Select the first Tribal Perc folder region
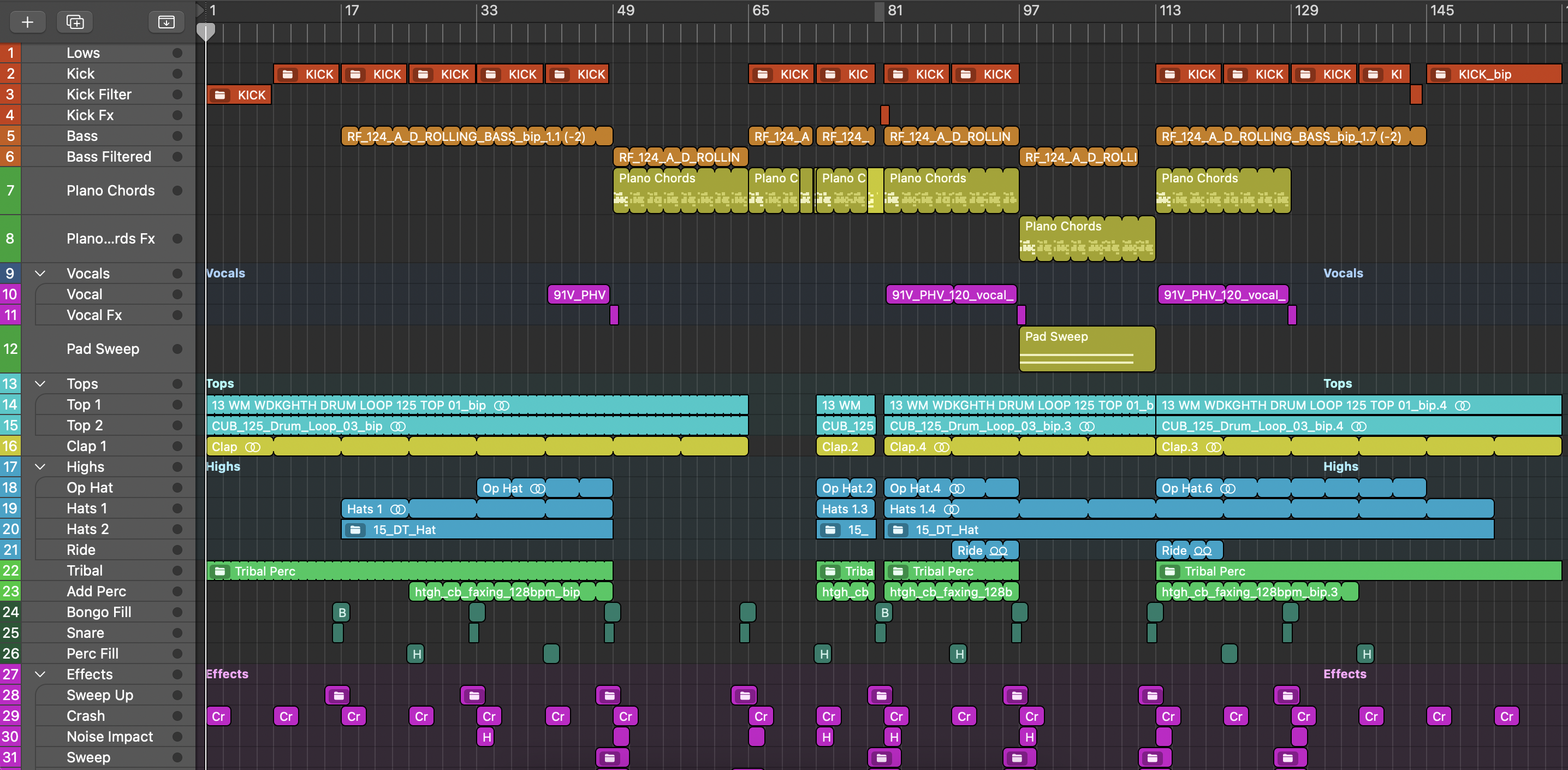Image resolution: width=1568 pixels, height=770 pixels. coord(409,571)
